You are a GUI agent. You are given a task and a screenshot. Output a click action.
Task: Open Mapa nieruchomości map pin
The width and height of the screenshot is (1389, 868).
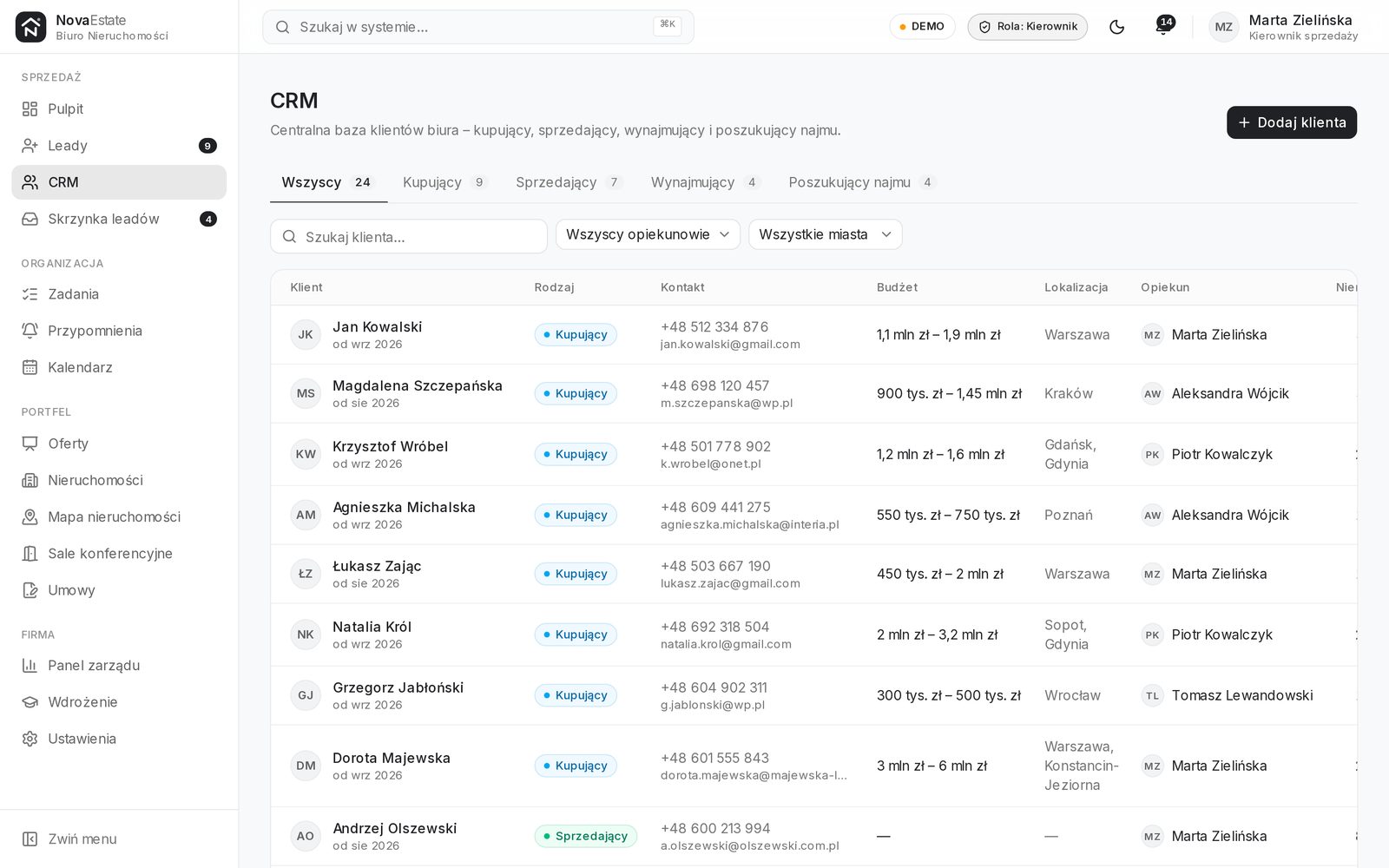point(30,516)
